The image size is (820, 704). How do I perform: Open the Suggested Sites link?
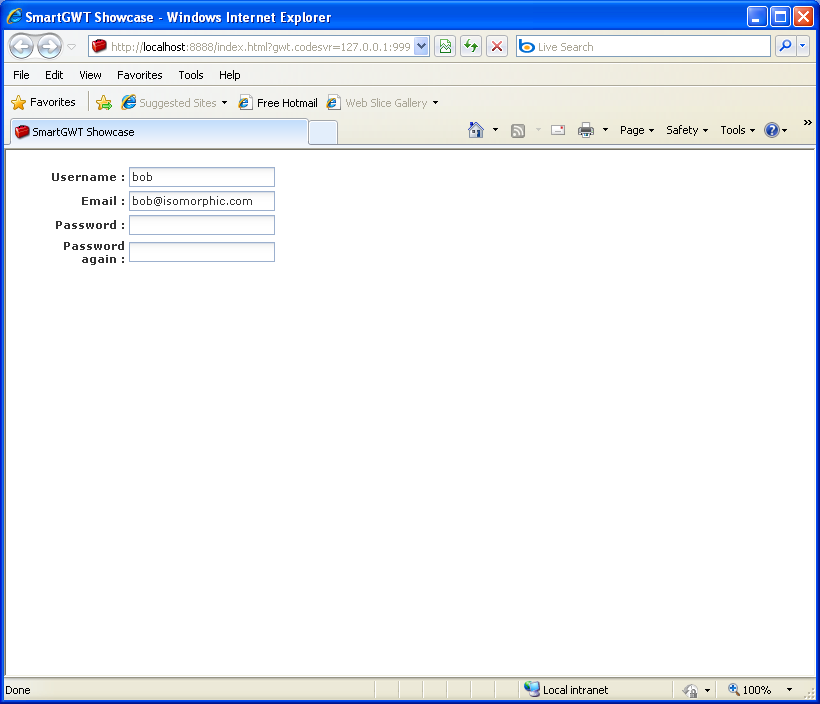[x=169, y=103]
